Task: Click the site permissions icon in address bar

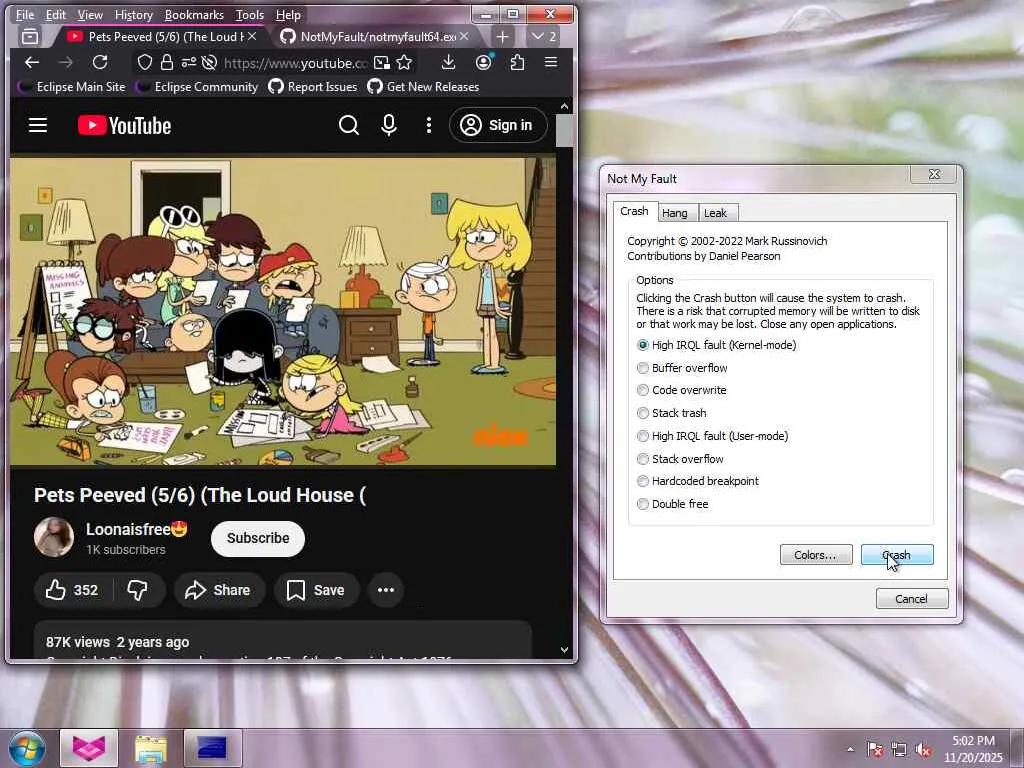Action: coord(189,62)
